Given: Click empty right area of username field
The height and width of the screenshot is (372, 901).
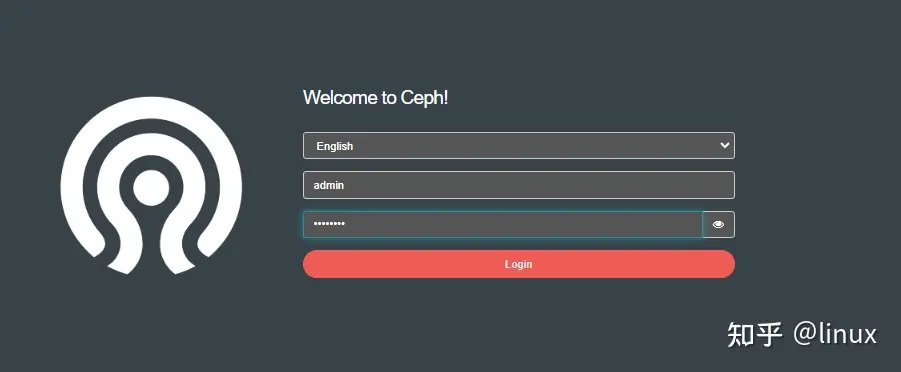Looking at the screenshot, I should pos(575,185).
